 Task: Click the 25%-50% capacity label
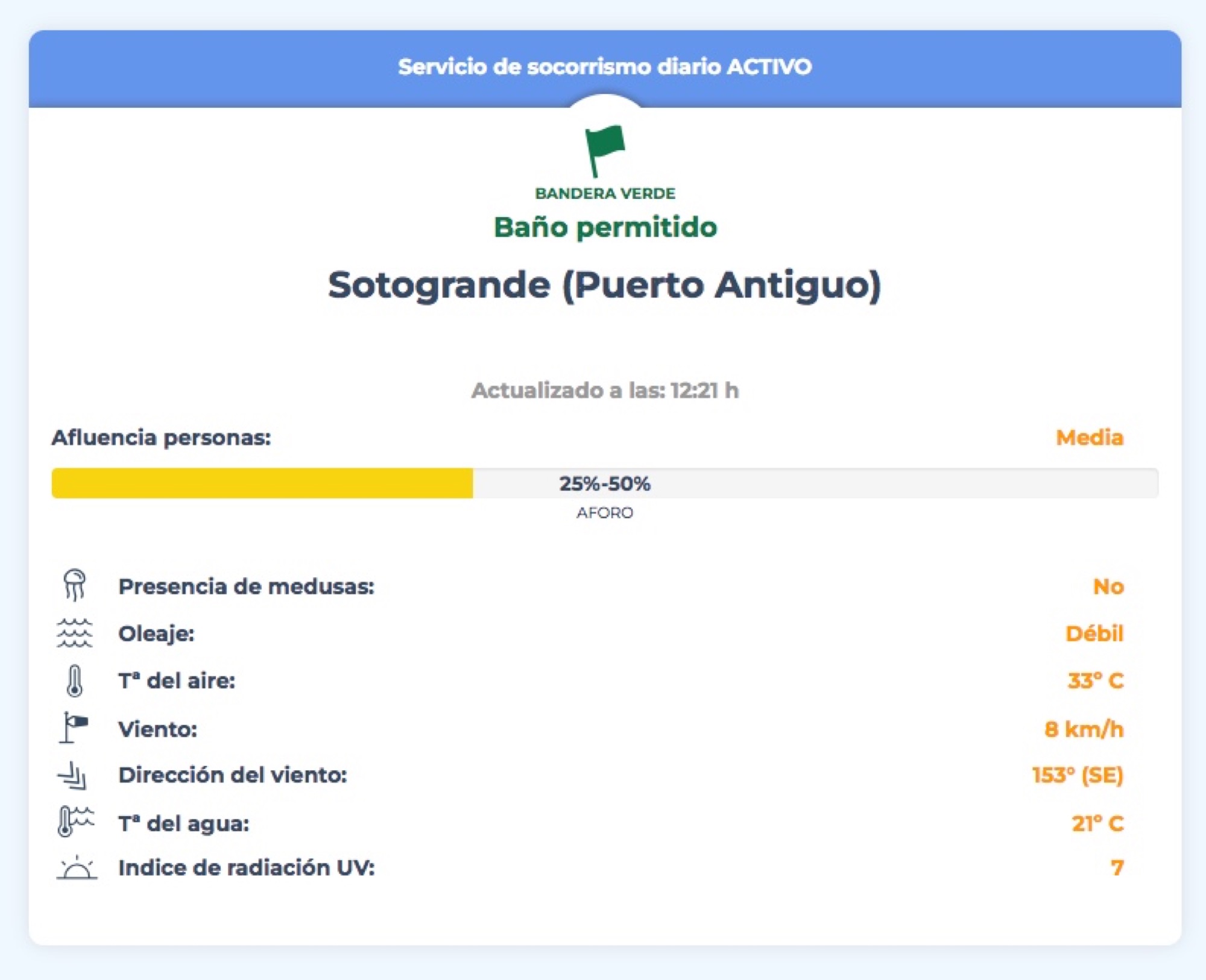(x=605, y=483)
